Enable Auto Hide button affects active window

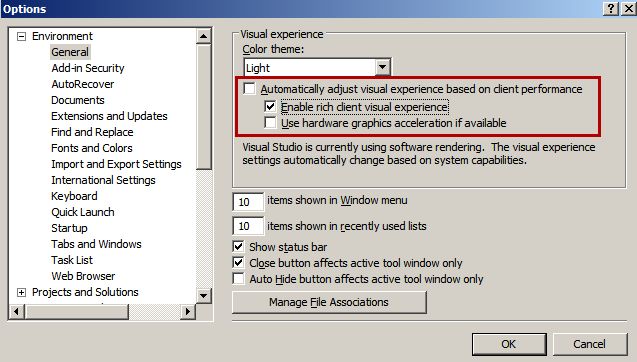point(238,279)
